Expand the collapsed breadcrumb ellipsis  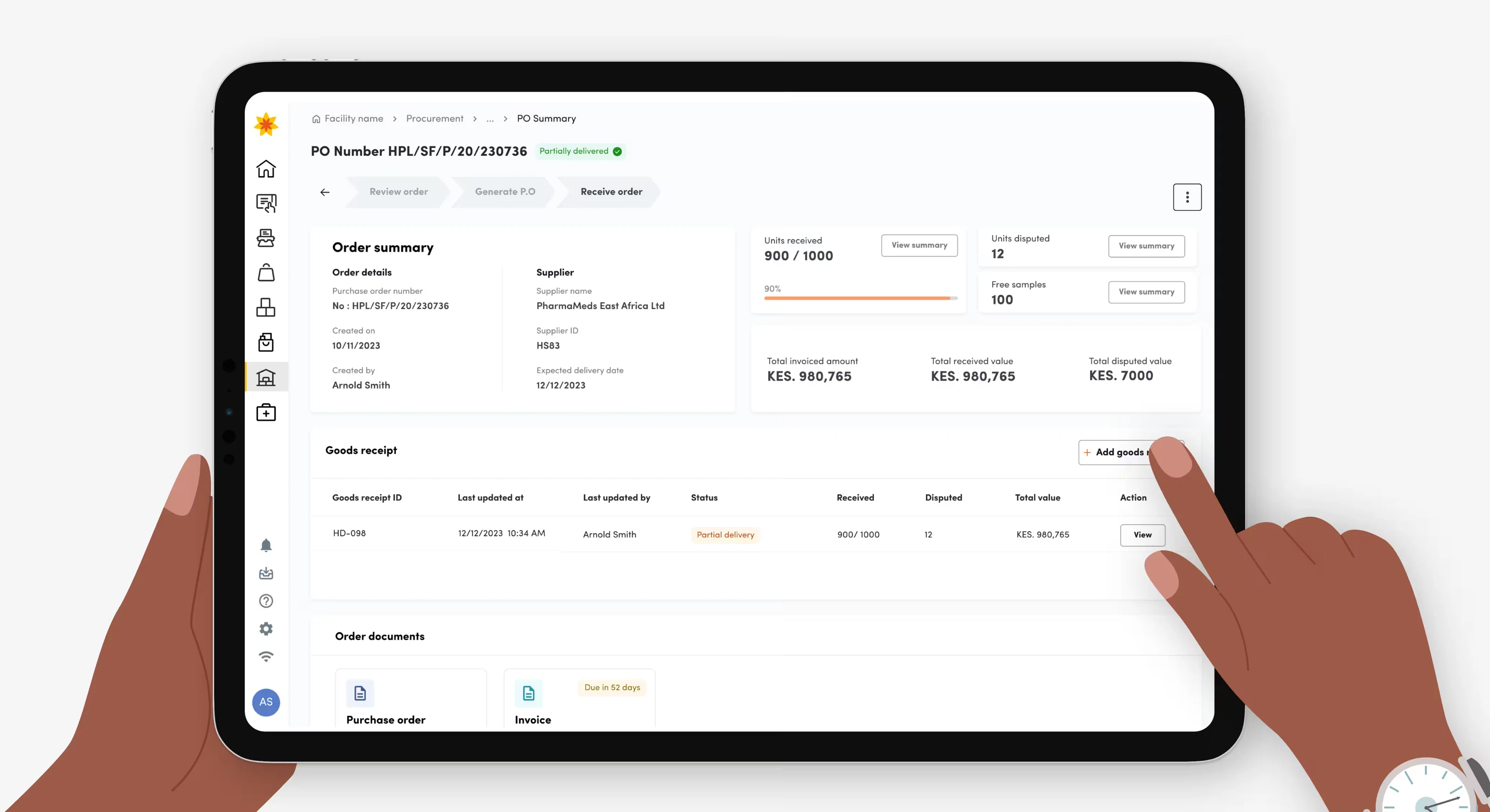click(x=490, y=119)
